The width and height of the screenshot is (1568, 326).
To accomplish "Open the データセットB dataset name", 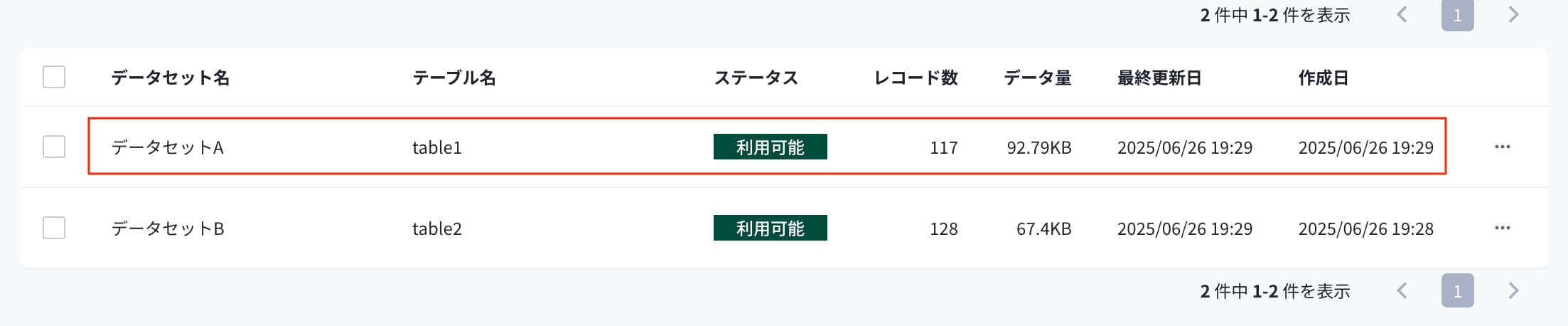I will click(168, 228).
